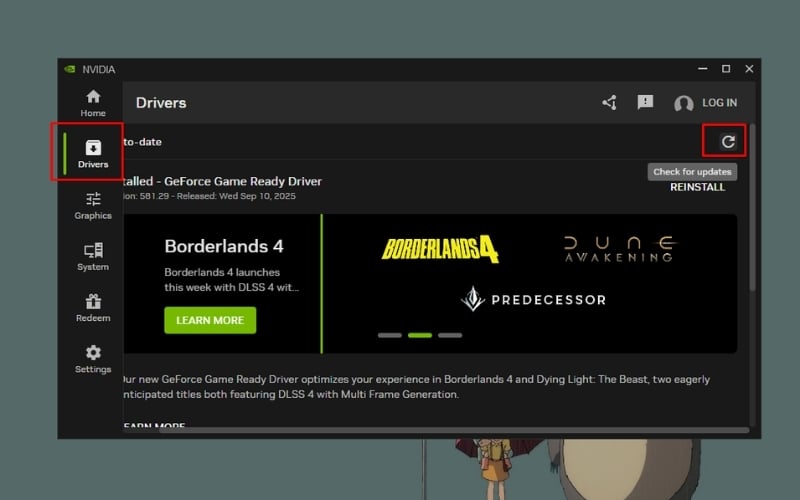Jump to the third carousel slide indicator
800x500 pixels.
pos(450,335)
